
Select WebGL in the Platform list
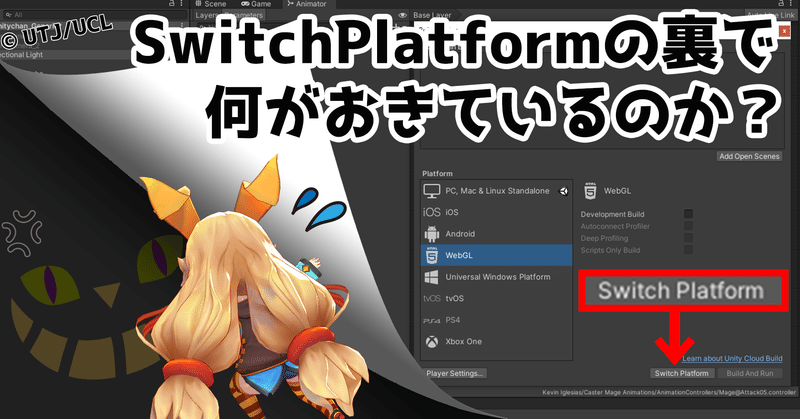coord(496,255)
